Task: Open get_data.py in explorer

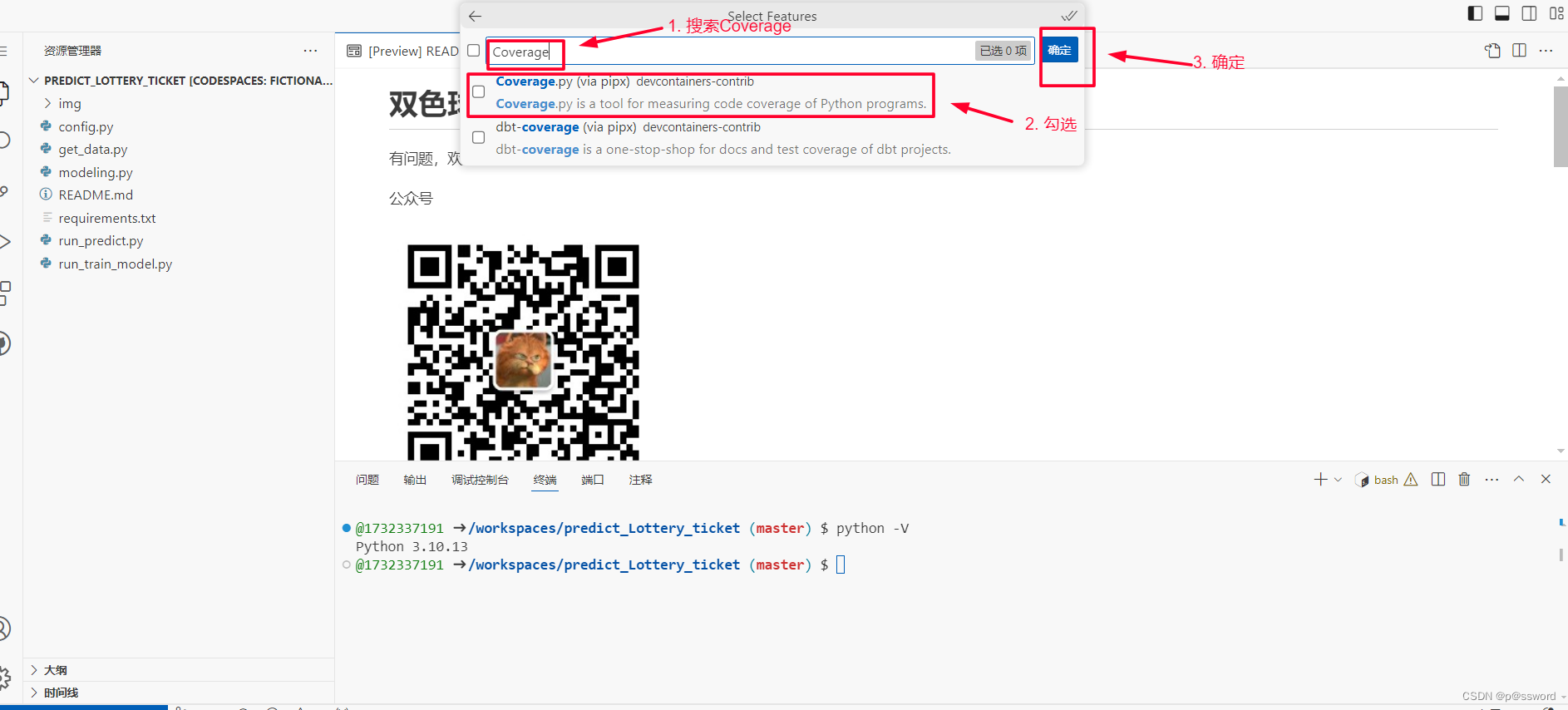Action: coord(93,149)
